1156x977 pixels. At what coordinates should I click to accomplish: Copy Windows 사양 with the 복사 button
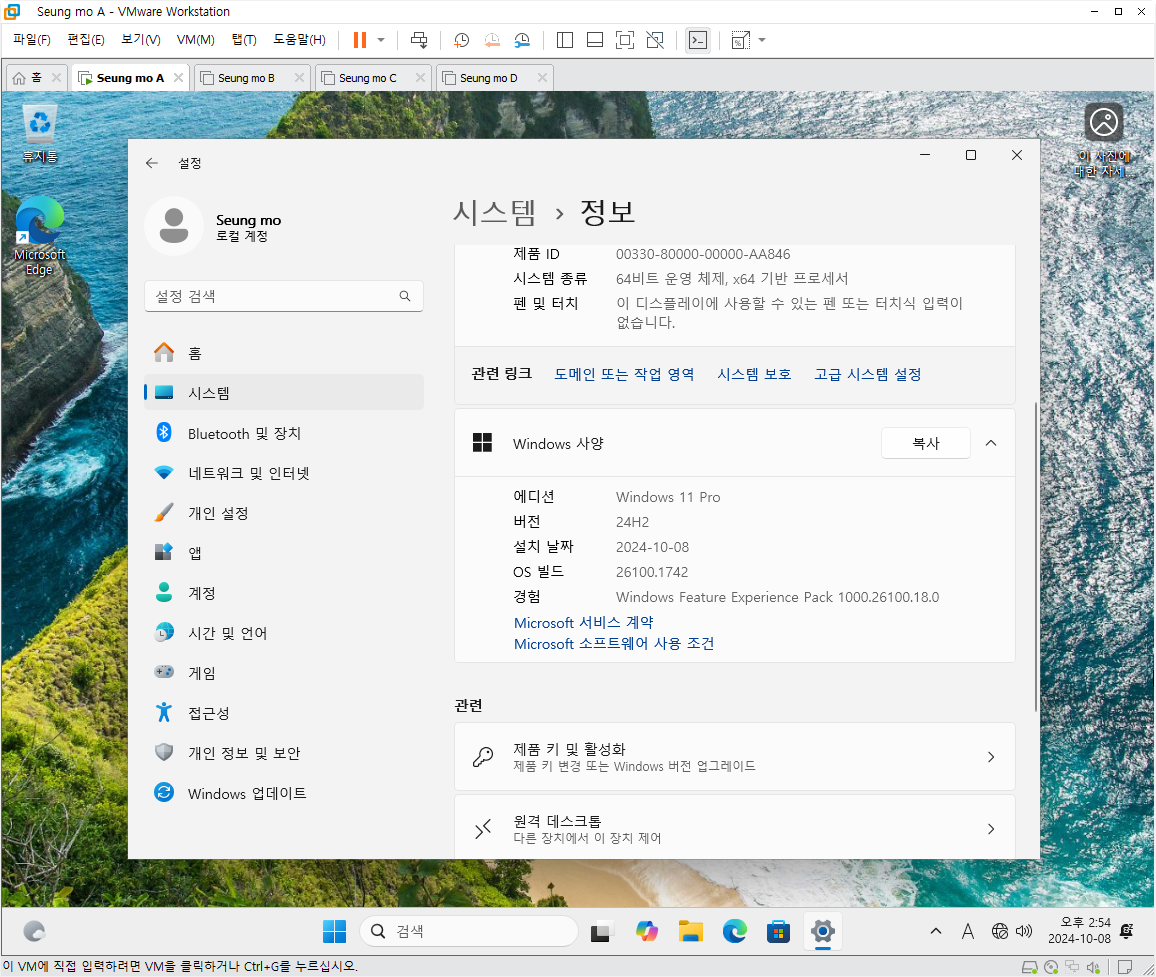(926, 443)
